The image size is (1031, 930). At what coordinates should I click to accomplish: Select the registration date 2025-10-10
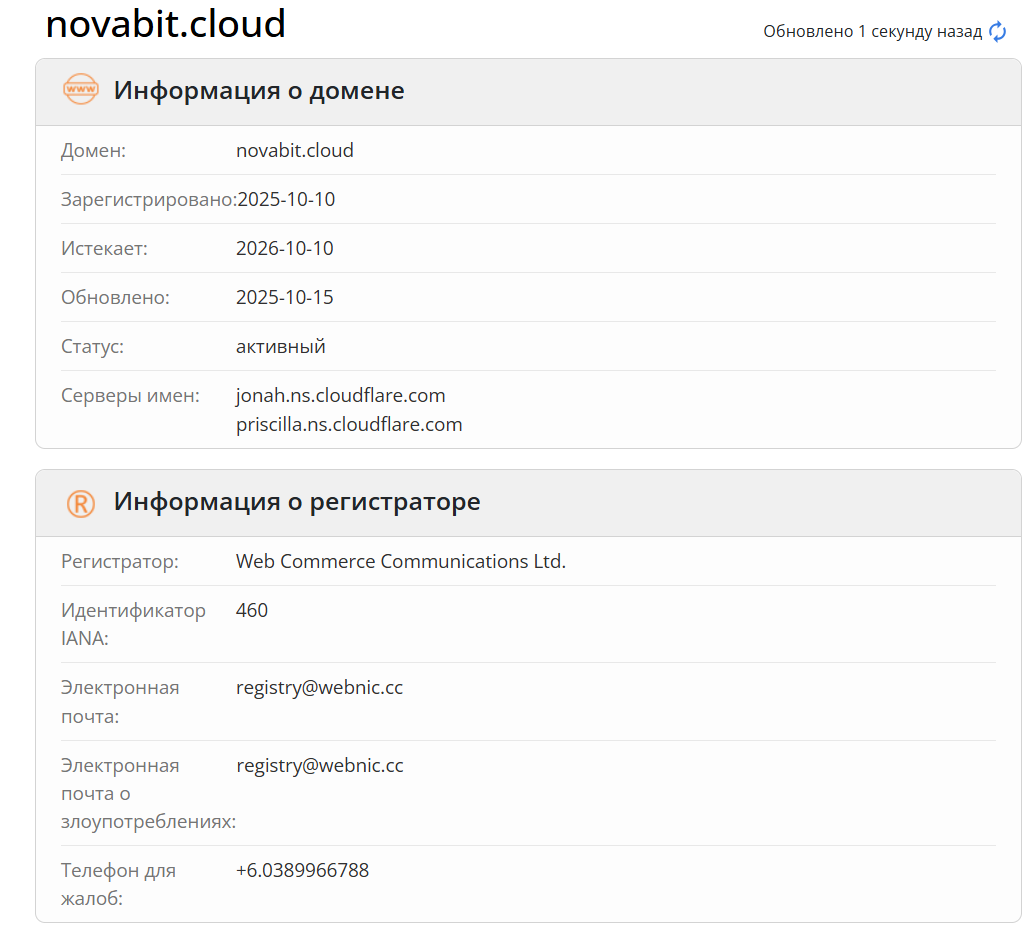coord(286,199)
